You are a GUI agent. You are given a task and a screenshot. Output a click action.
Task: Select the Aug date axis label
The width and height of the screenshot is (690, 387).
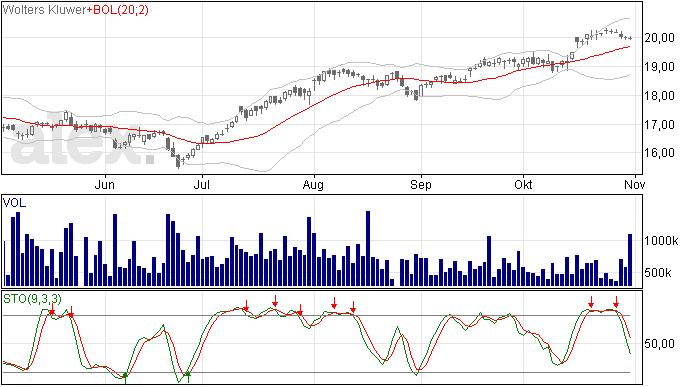click(x=313, y=185)
